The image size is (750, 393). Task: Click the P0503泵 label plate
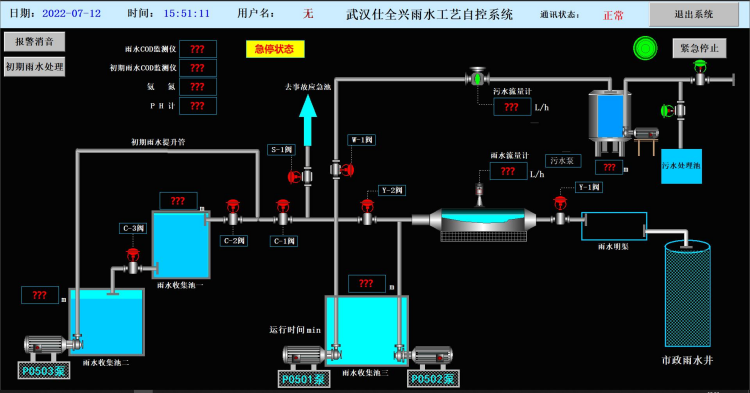(x=44, y=371)
